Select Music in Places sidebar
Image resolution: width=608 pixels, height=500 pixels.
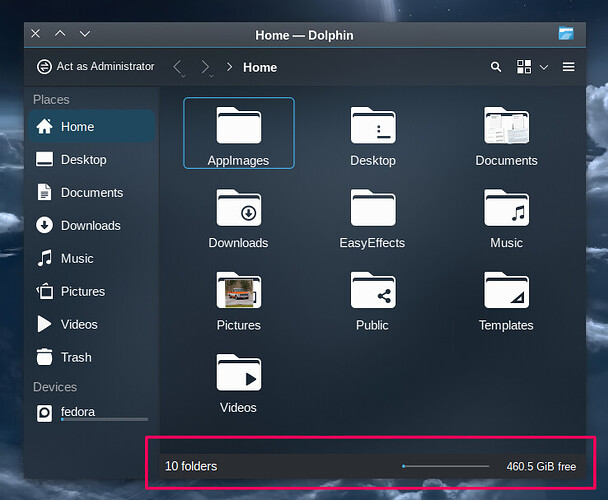click(92, 258)
